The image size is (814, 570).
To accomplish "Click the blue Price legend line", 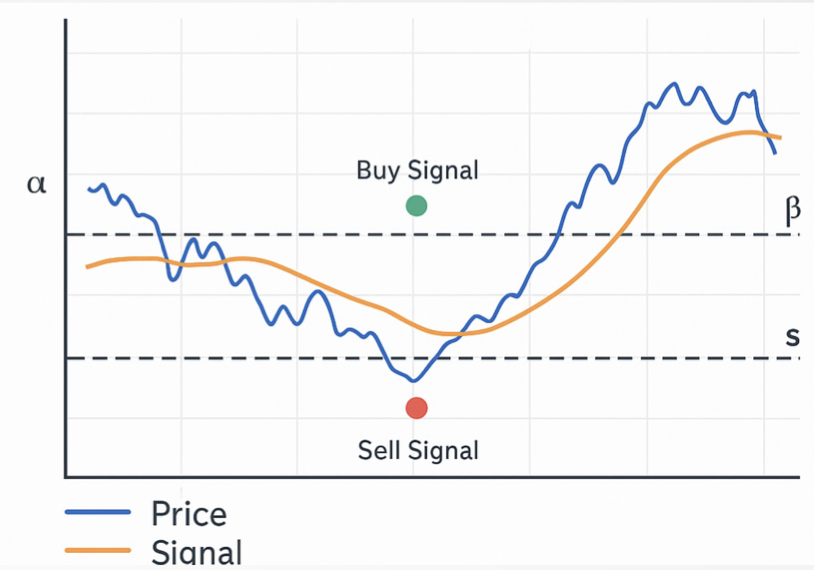I will [x=98, y=512].
